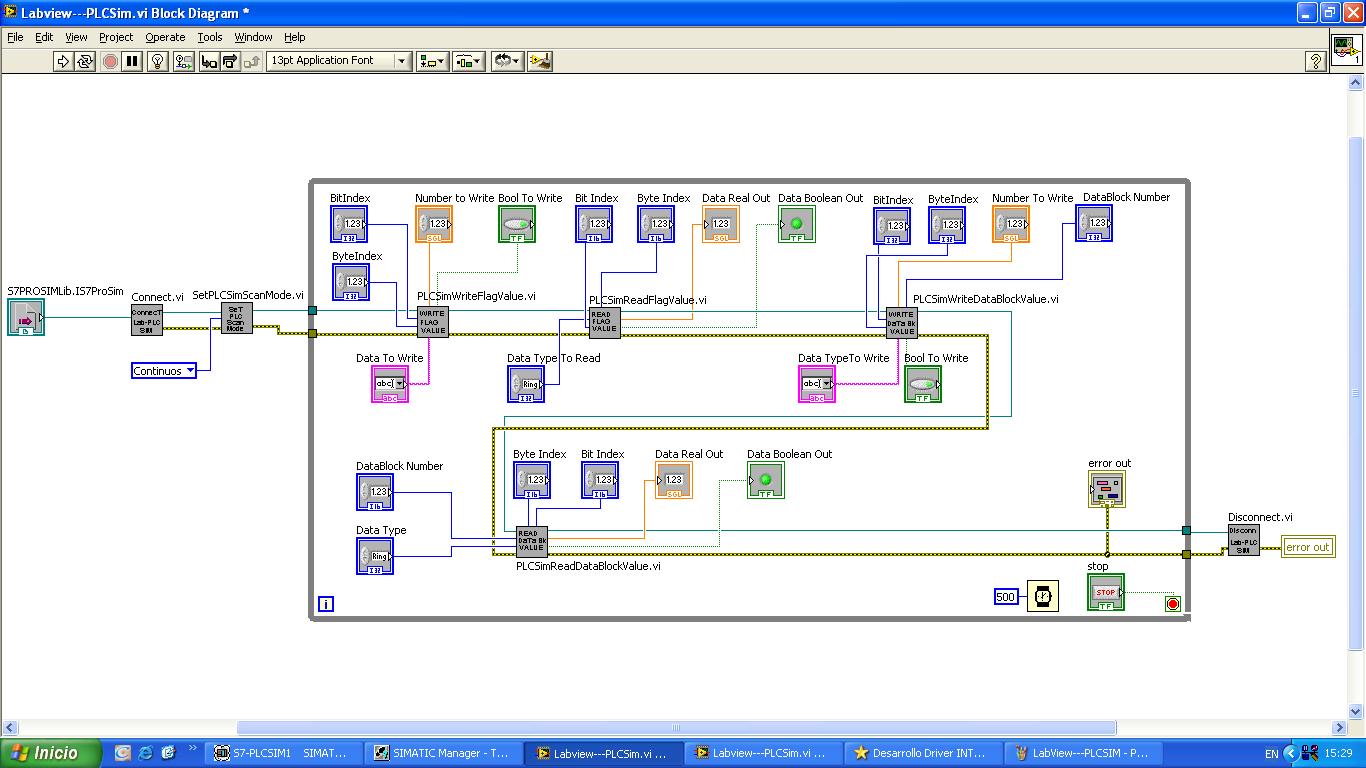Switch to S7-PLCSIM1 taskbar window
Screen dimensions: 1366x768
point(282,753)
